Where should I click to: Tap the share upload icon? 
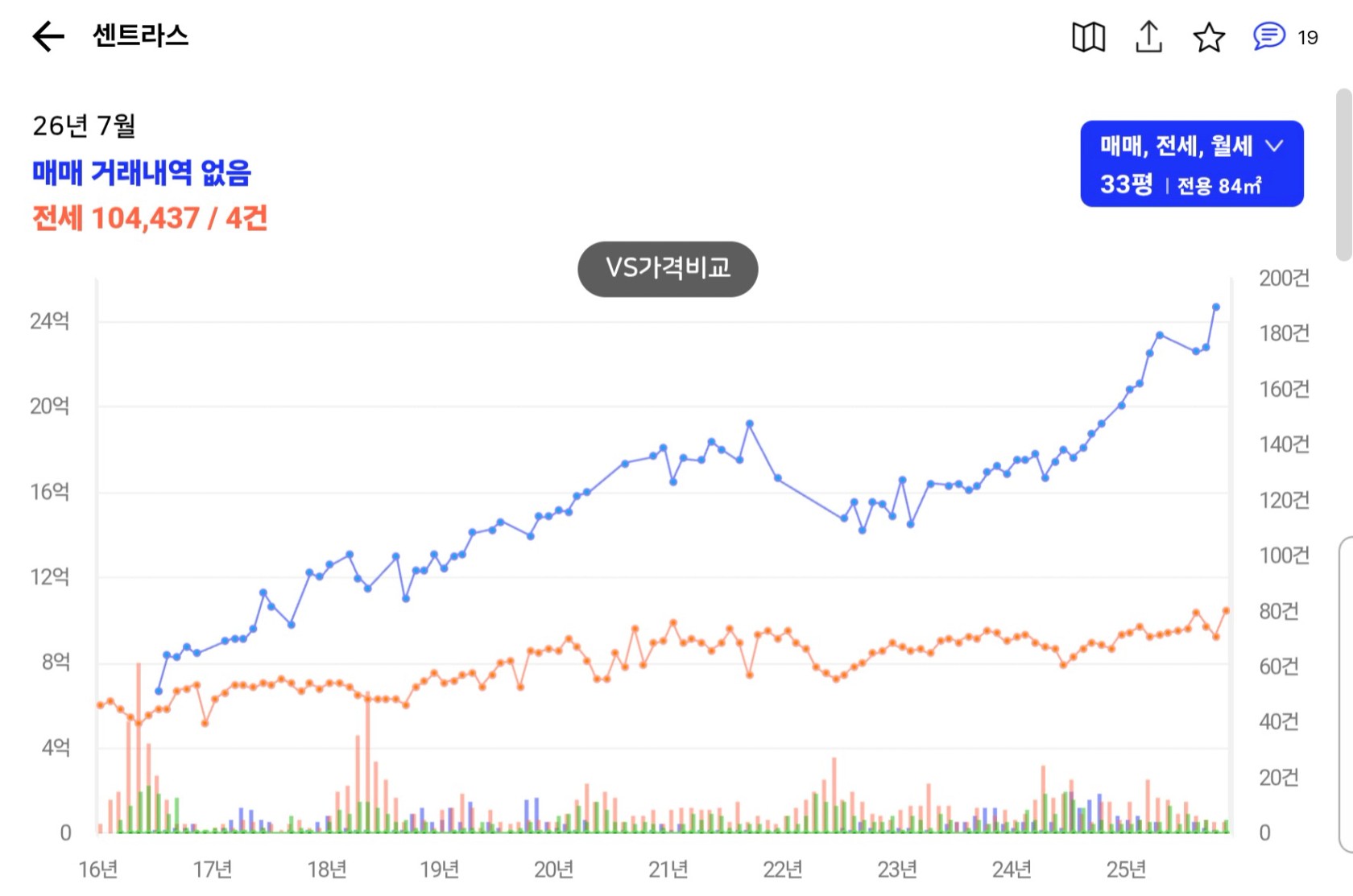1148,36
